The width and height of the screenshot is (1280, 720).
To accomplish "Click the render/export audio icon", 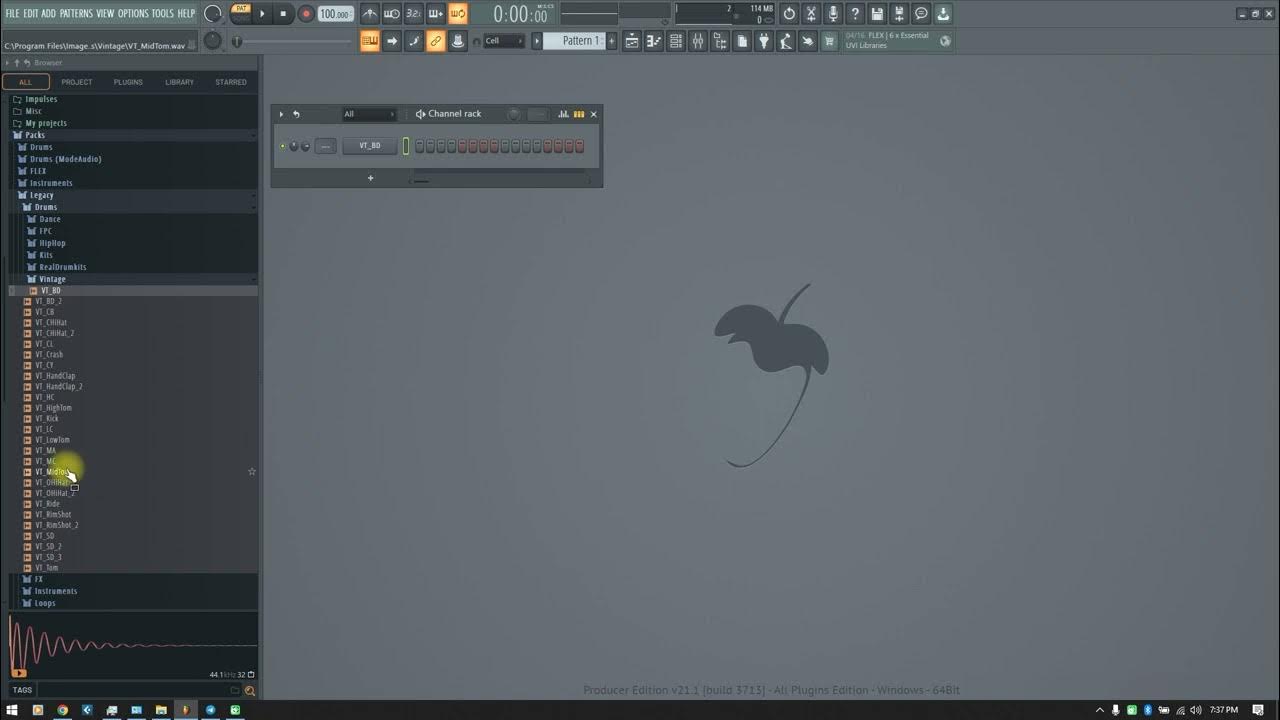I will click(899, 14).
